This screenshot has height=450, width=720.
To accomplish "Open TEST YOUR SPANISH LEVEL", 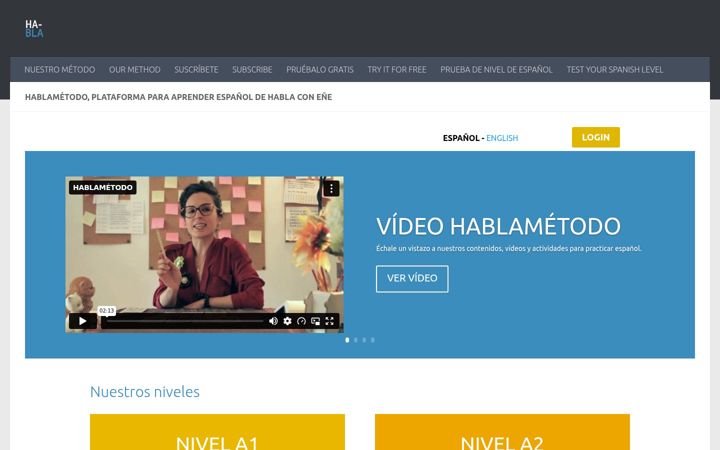I will tap(615, 69).
